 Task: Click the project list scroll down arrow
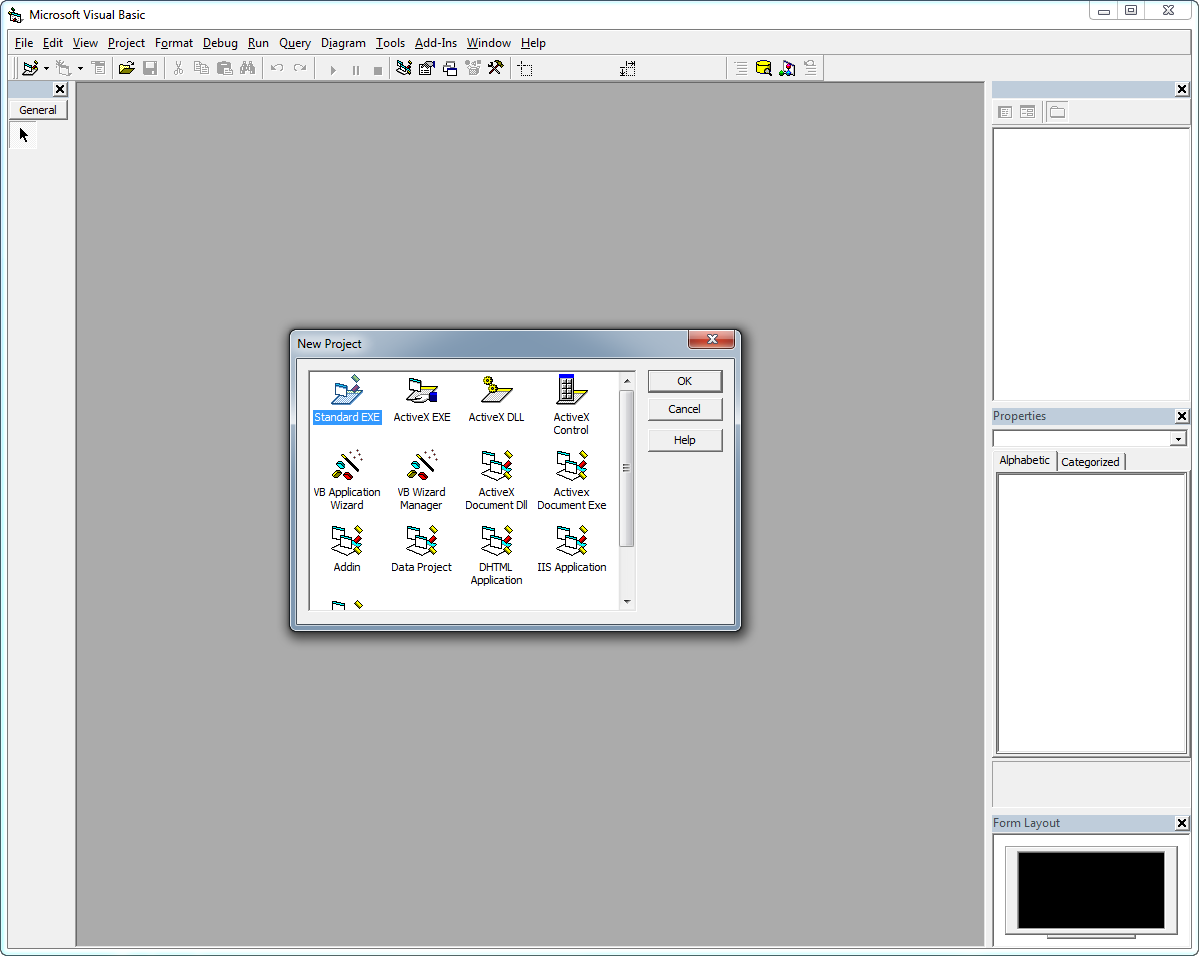627,602
